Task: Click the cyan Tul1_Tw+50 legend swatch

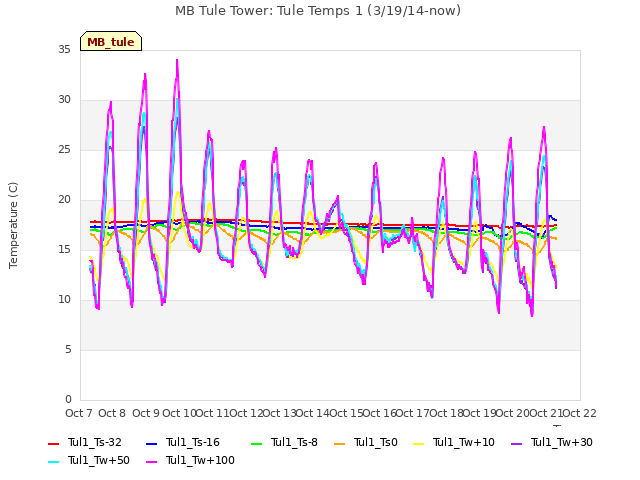Action: pos(53,462)
